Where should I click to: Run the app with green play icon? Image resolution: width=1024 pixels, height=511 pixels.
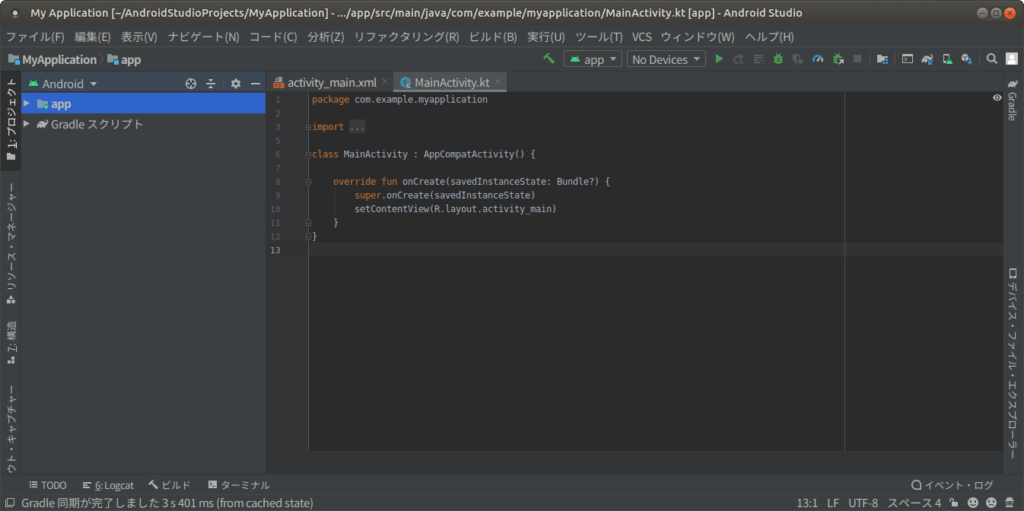(719, 59)
